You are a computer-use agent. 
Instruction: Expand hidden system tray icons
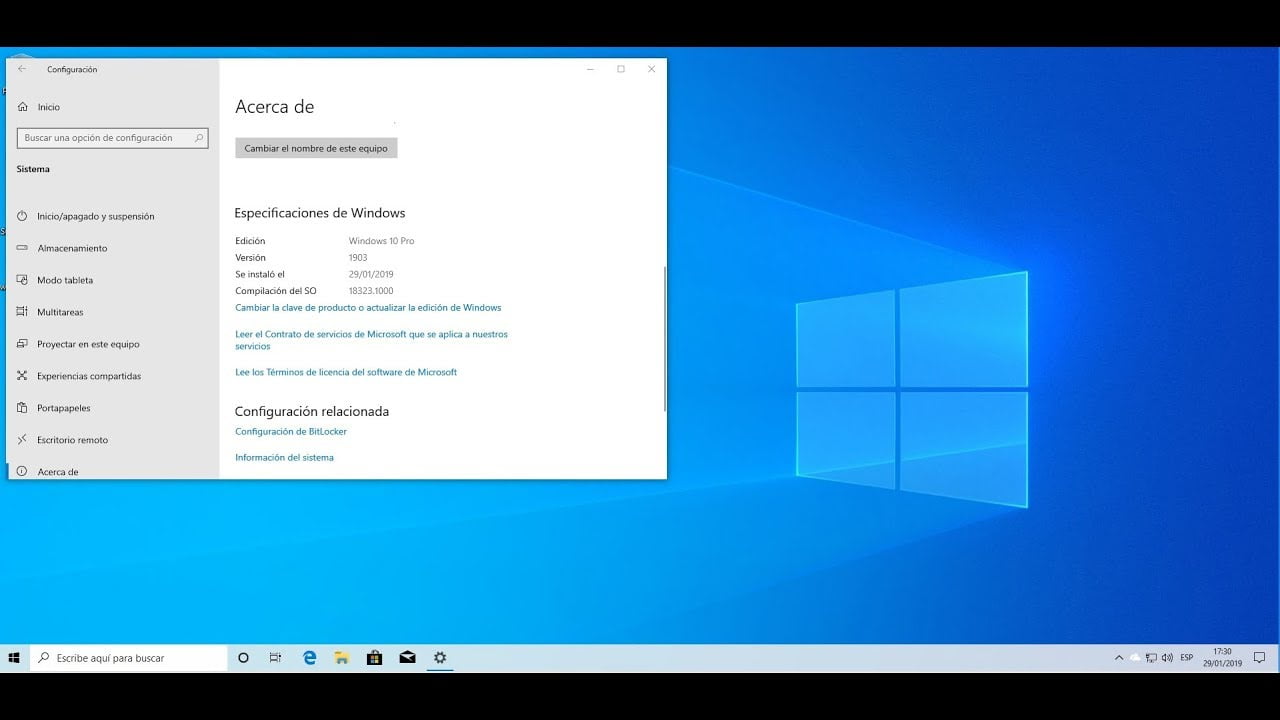(x=1117, y=657)
